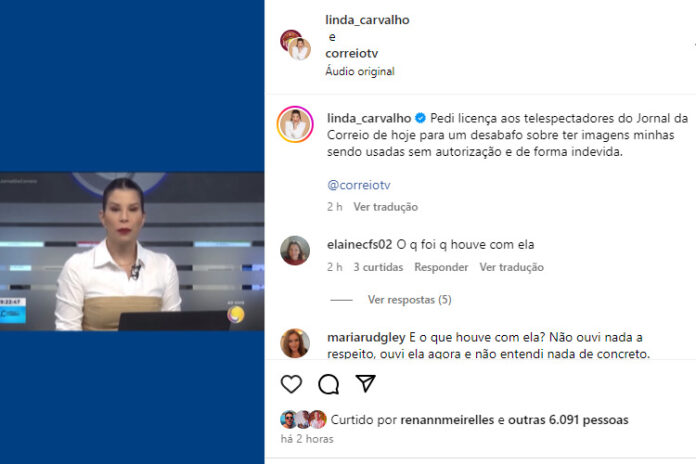Like the post with the heart icon
The height and width of the screenshot is (464, 696).
(292, 384)
